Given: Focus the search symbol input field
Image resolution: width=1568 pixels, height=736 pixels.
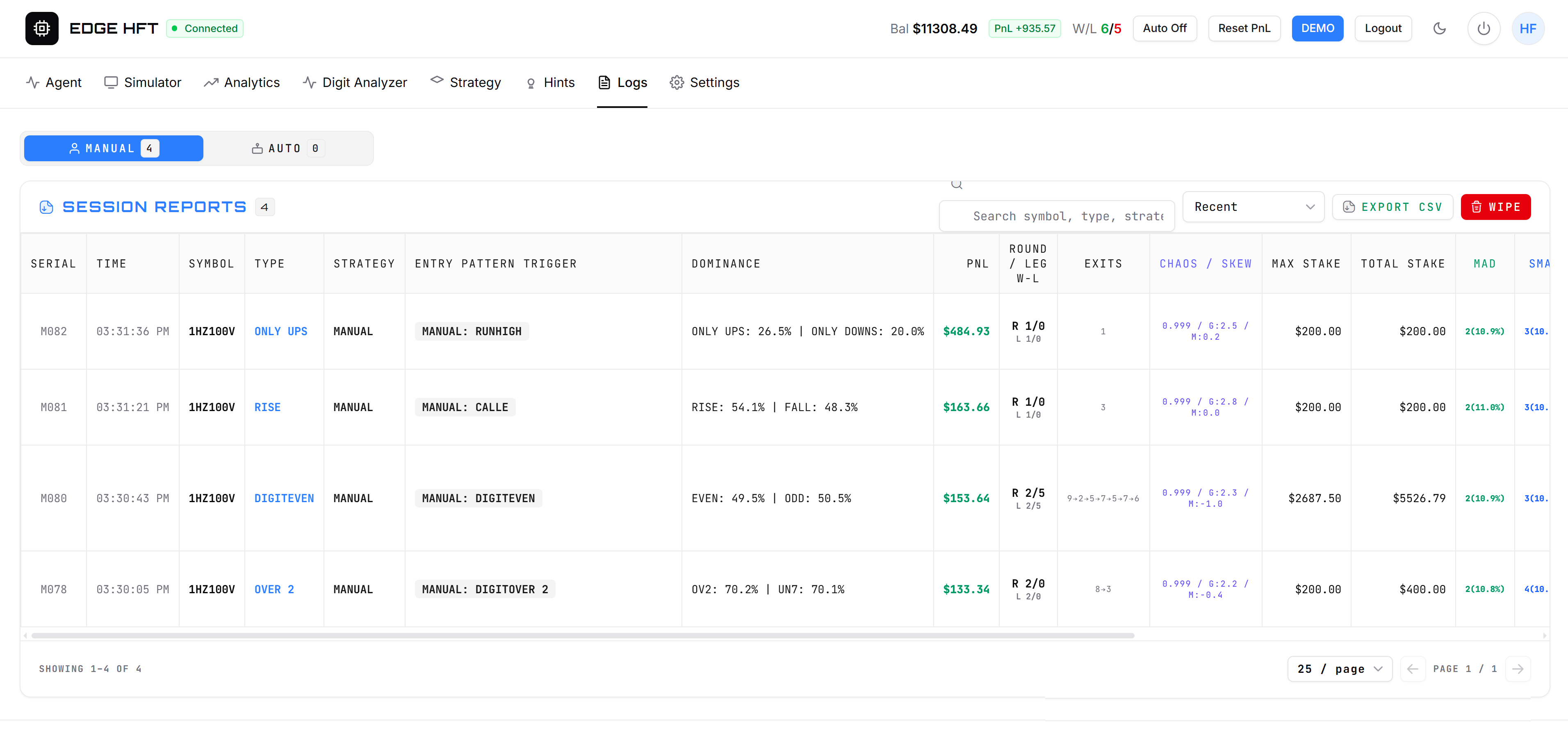Looking at the screenshot, I should (1057, 216).
